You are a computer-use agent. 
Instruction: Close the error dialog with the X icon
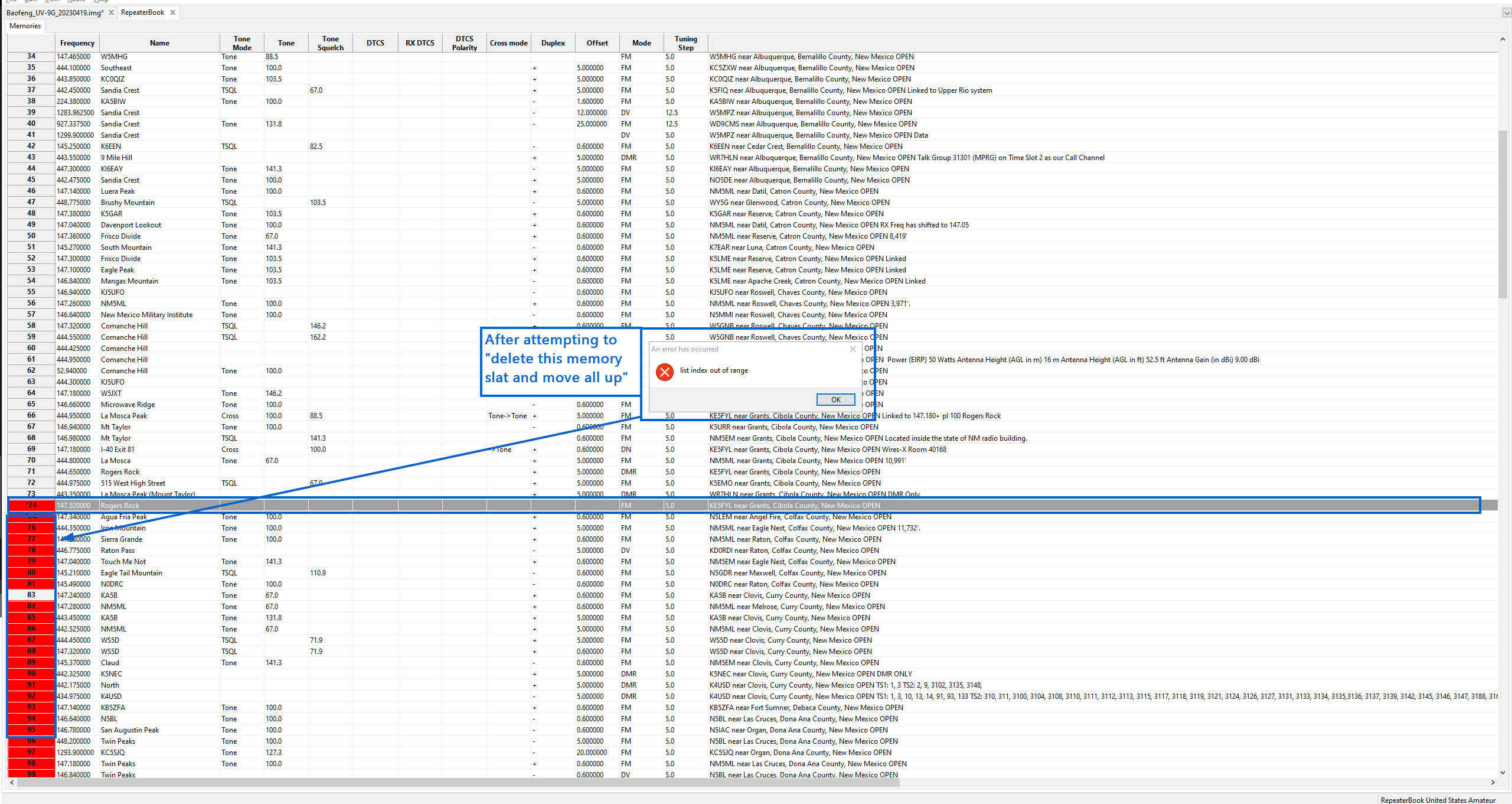[x=853, y=349]
